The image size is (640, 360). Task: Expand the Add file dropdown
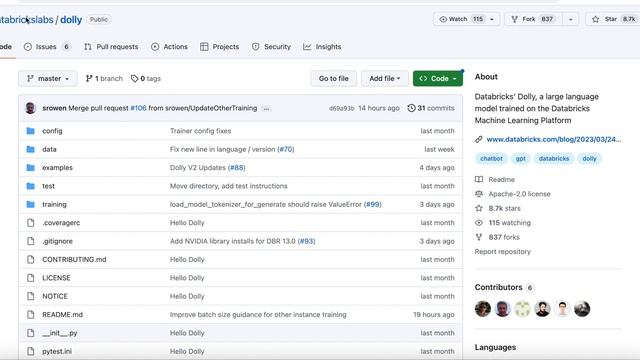tap(384, 78)
